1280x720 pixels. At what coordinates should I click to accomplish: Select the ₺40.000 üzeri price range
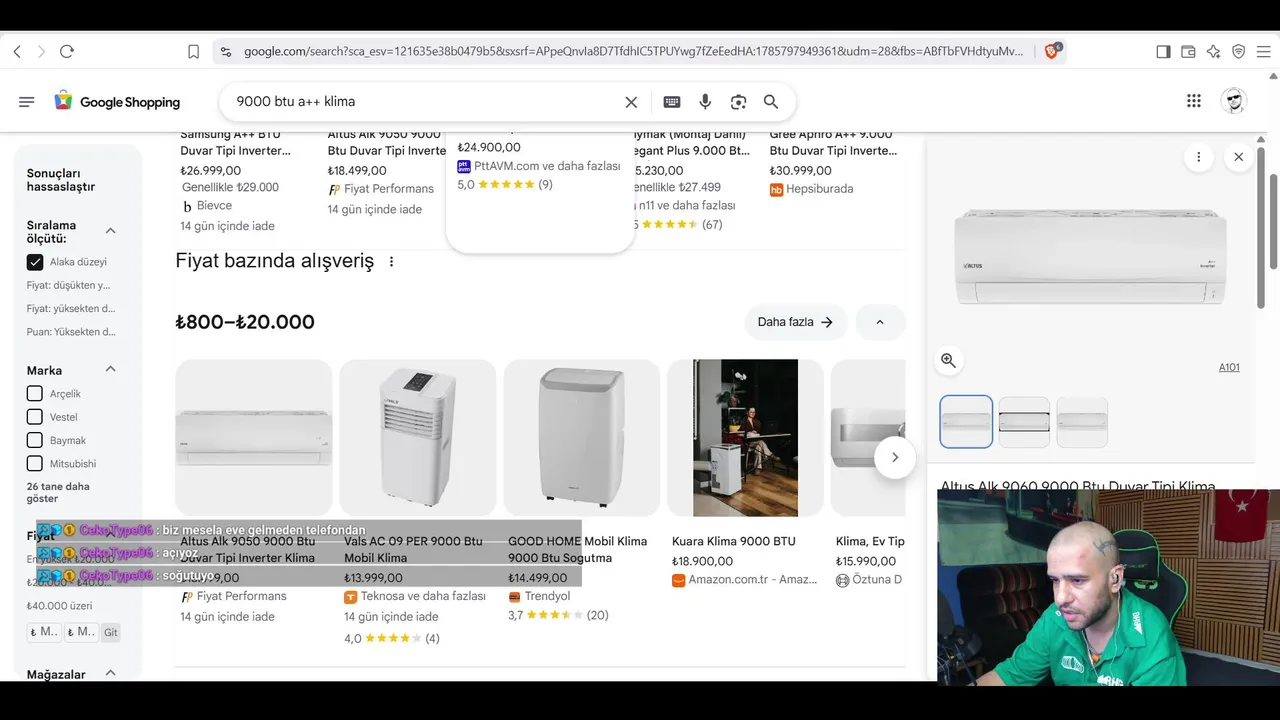(x=60, y=605)
